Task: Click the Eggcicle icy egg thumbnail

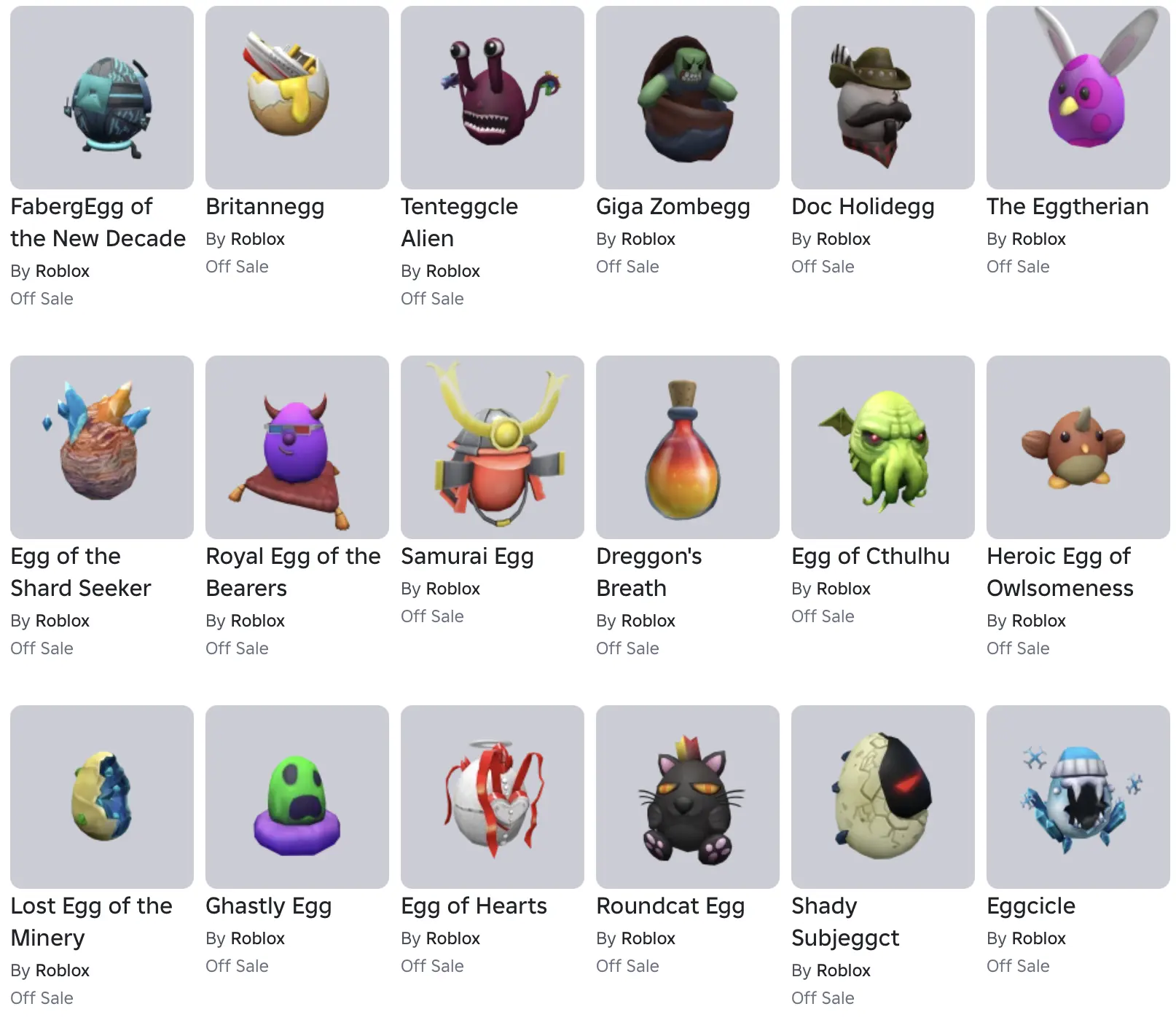Action: click(x=1078, y=797)
